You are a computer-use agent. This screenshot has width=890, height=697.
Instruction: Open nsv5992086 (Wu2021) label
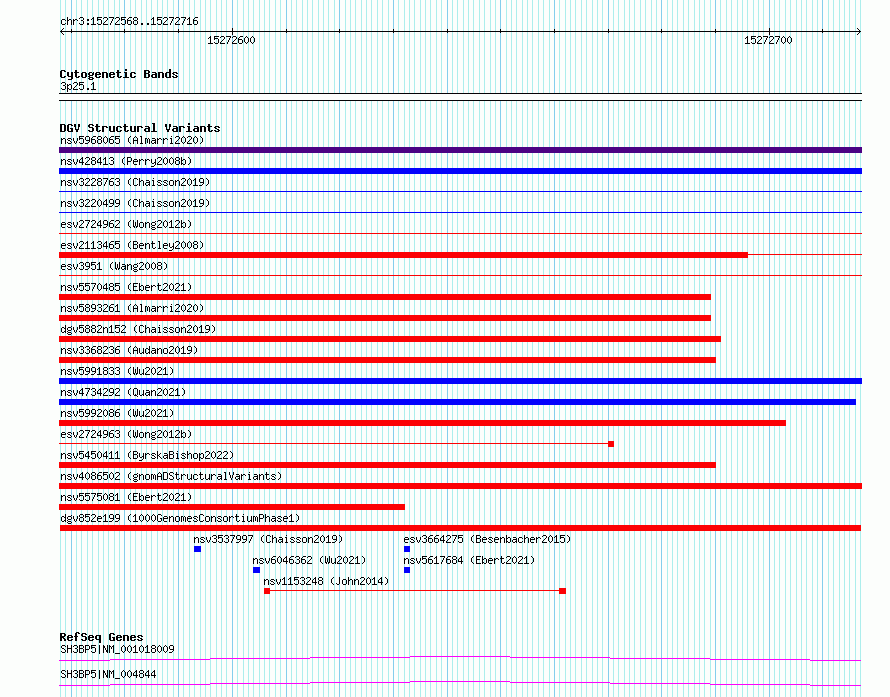click(x=117, y=413)
